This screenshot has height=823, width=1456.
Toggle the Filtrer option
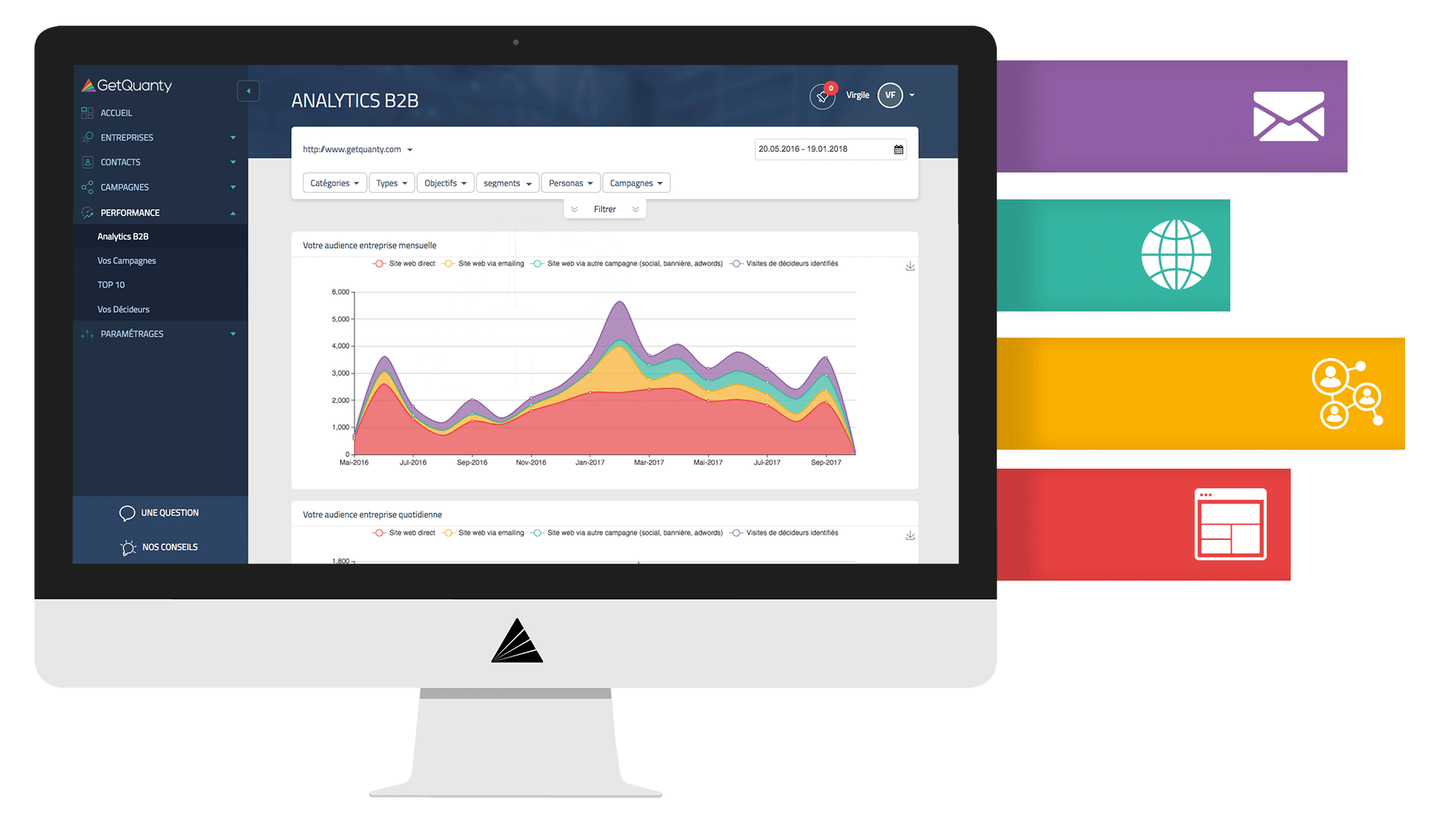(x=604, y=209)
